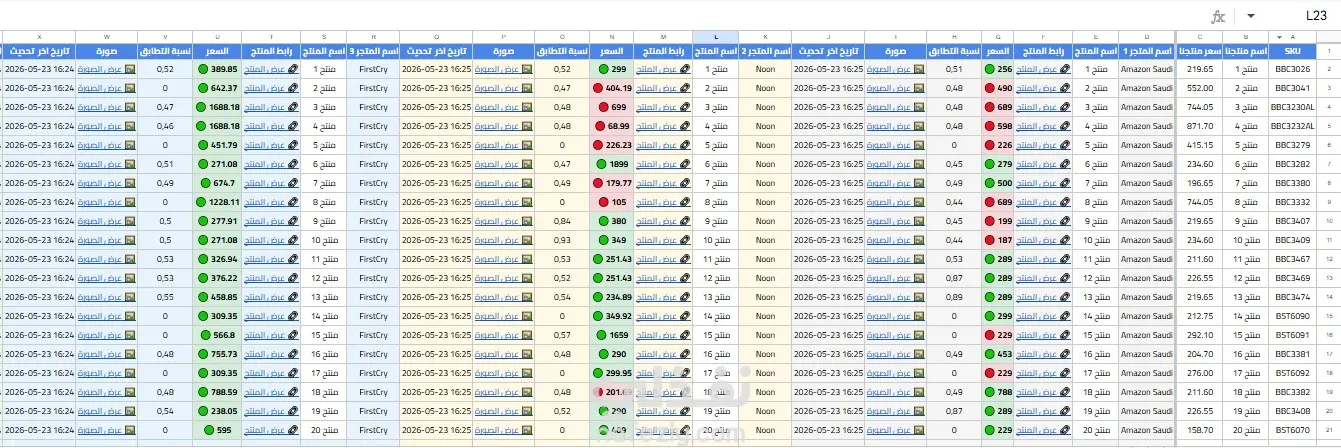The image size is (1341, 448).
Task: Select the our-price cell 292.10
Action: pos(1201,335)
